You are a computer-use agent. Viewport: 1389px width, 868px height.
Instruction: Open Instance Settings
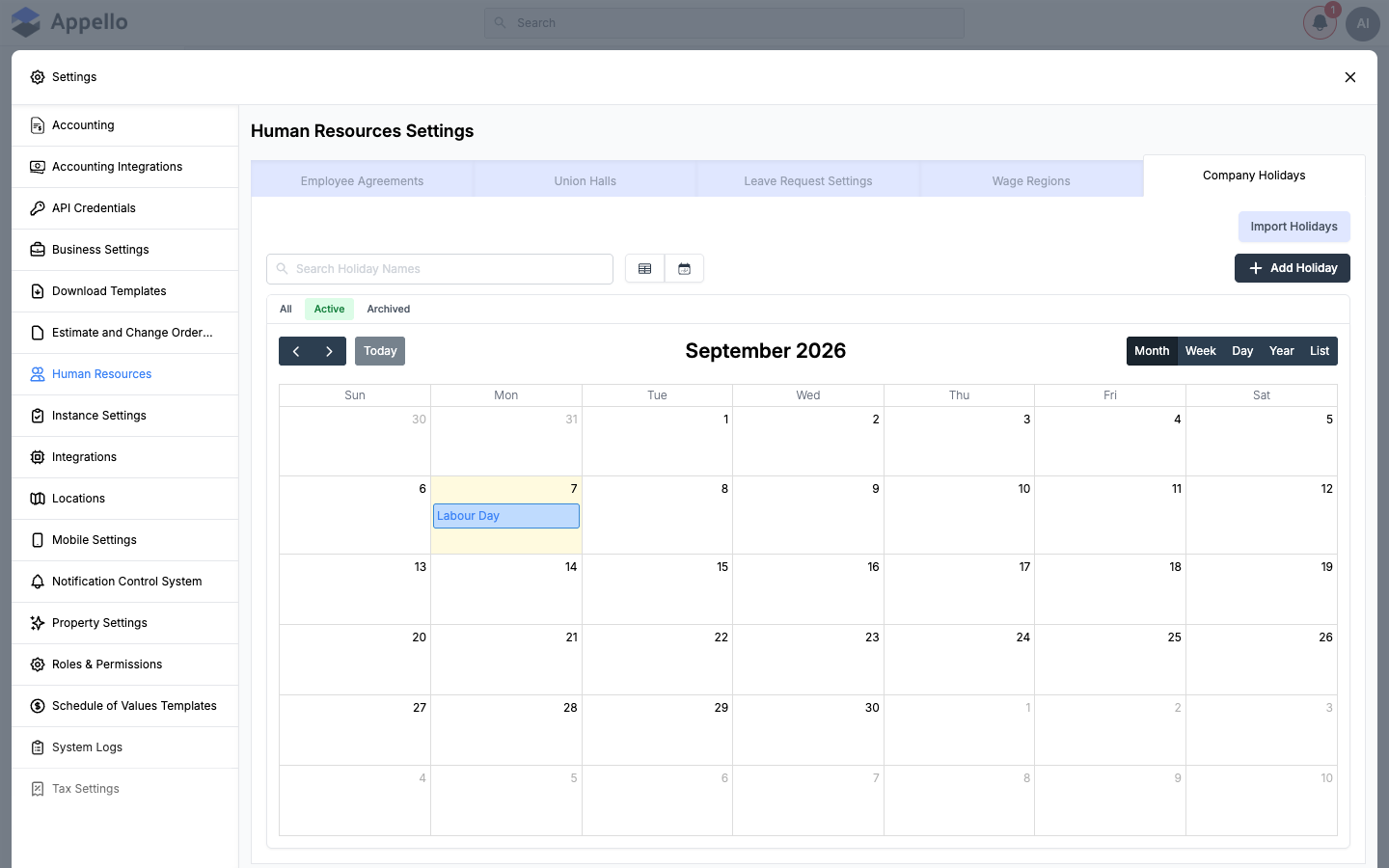124,416
